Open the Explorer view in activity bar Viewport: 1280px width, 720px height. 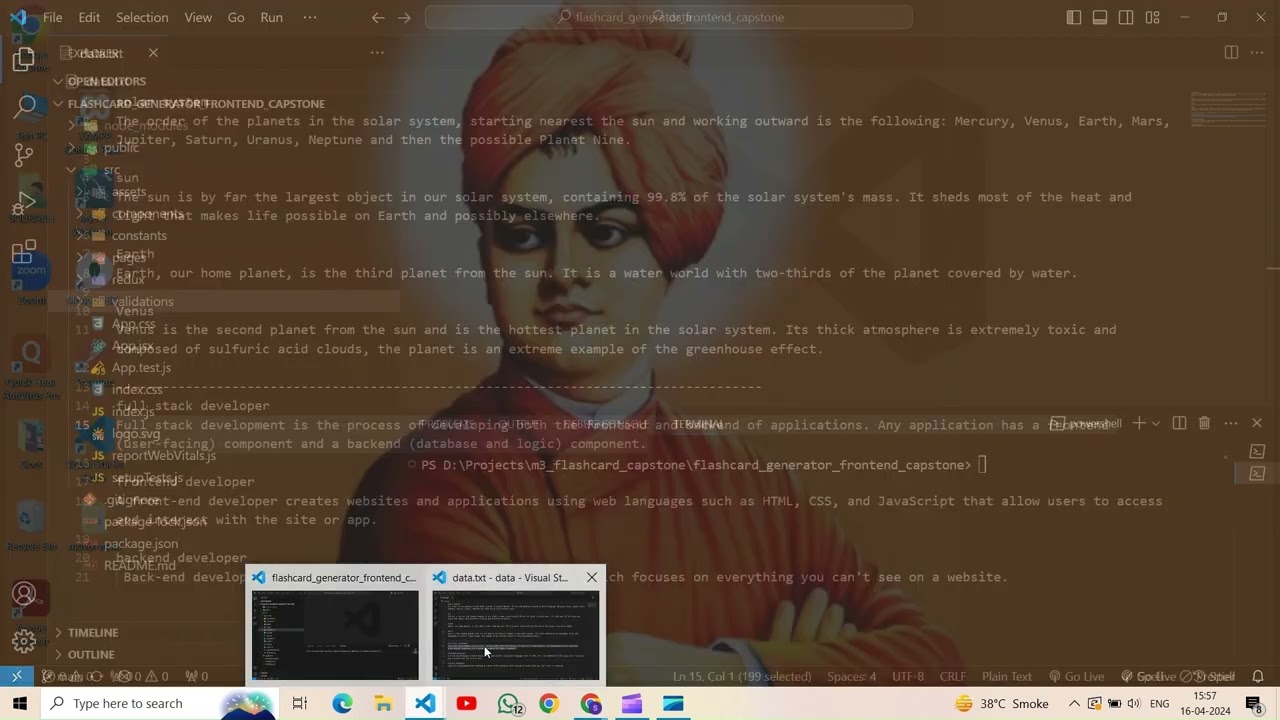(24, 60)
